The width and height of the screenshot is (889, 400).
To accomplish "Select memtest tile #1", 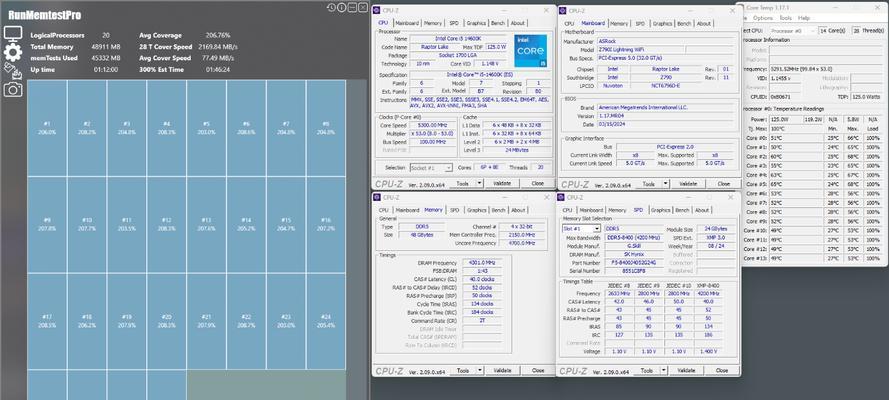I will (47, 128).
